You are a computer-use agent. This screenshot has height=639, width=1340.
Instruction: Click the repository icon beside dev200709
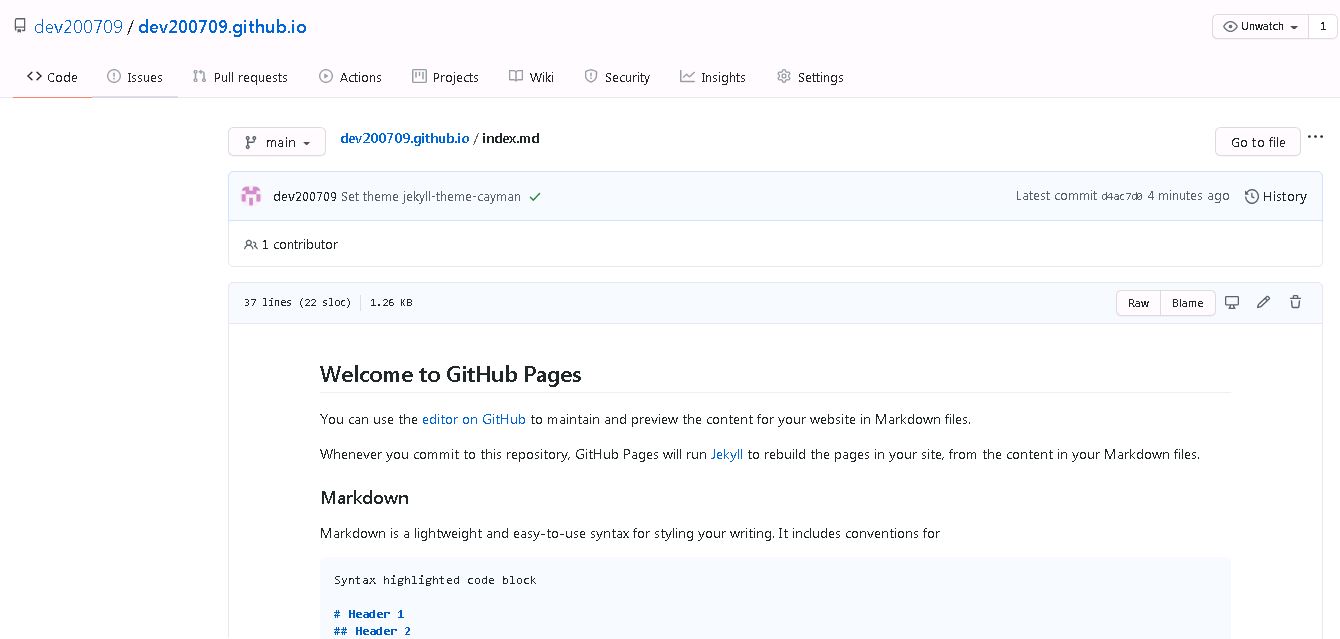tap(20, 27)
